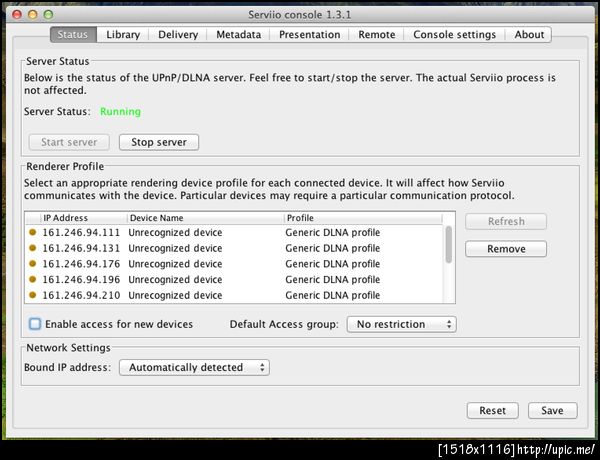This screenshot has width=600, height=460.
Task: Zoom the Serviio console window
Action: pos(48,15)
